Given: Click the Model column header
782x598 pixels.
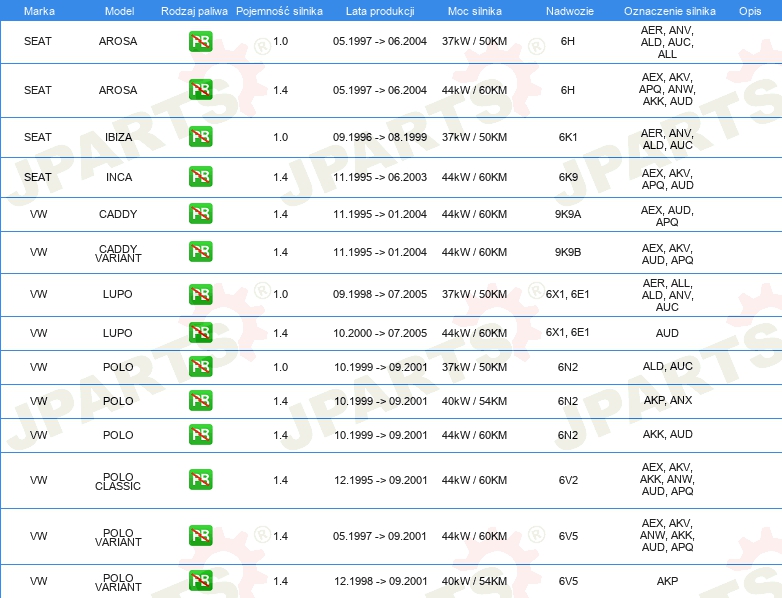Looking at the screenshot, I should pos(119,11).
